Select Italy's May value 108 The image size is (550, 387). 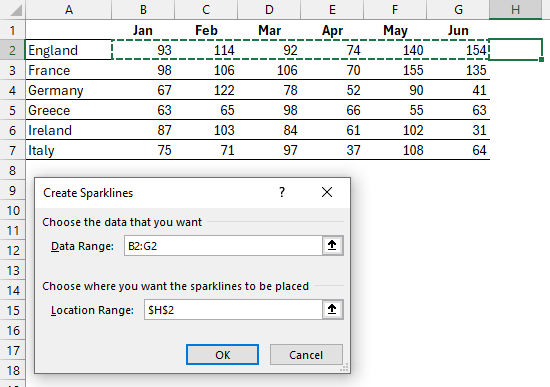click(x=395, y=150)
